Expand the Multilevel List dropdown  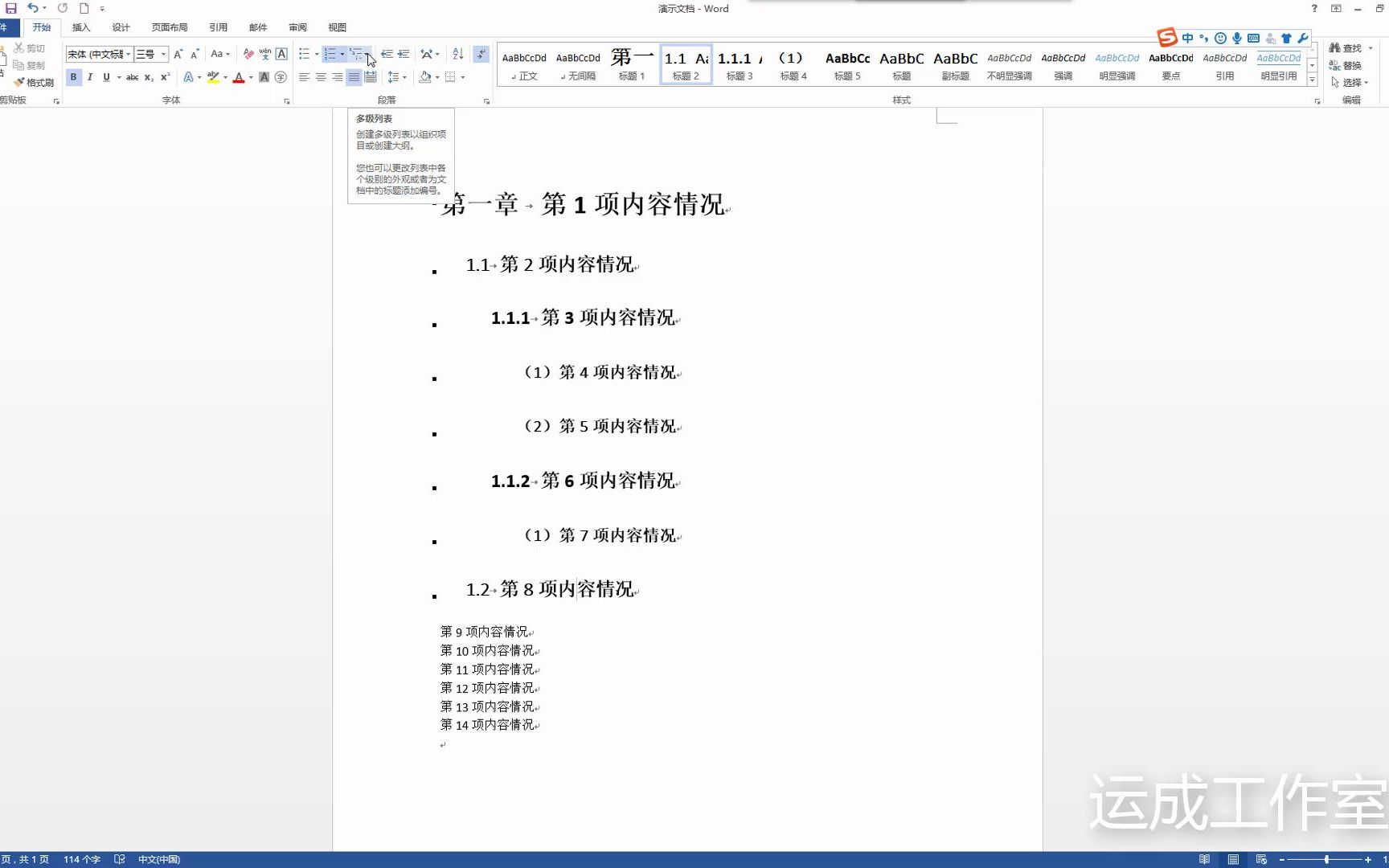[368, 54]
